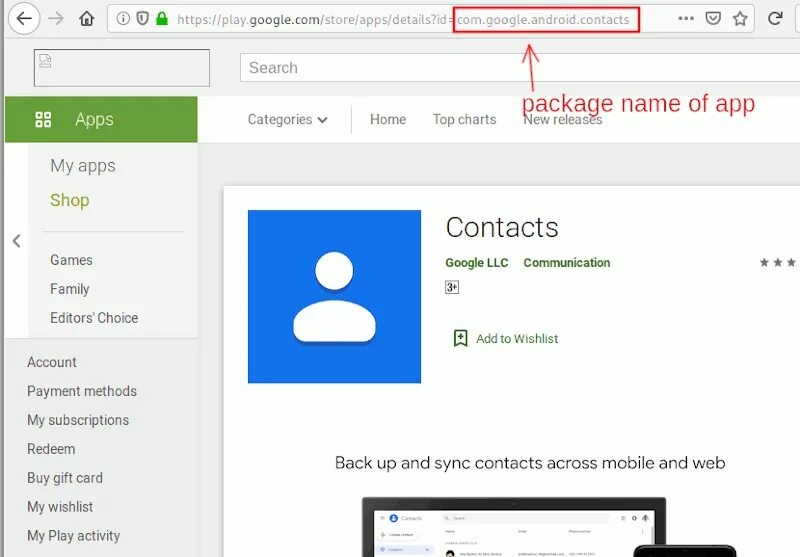Click the broken Google Play logo image
Image resolution: width=800 pixels, height=557 pixels.
(122, 68)
